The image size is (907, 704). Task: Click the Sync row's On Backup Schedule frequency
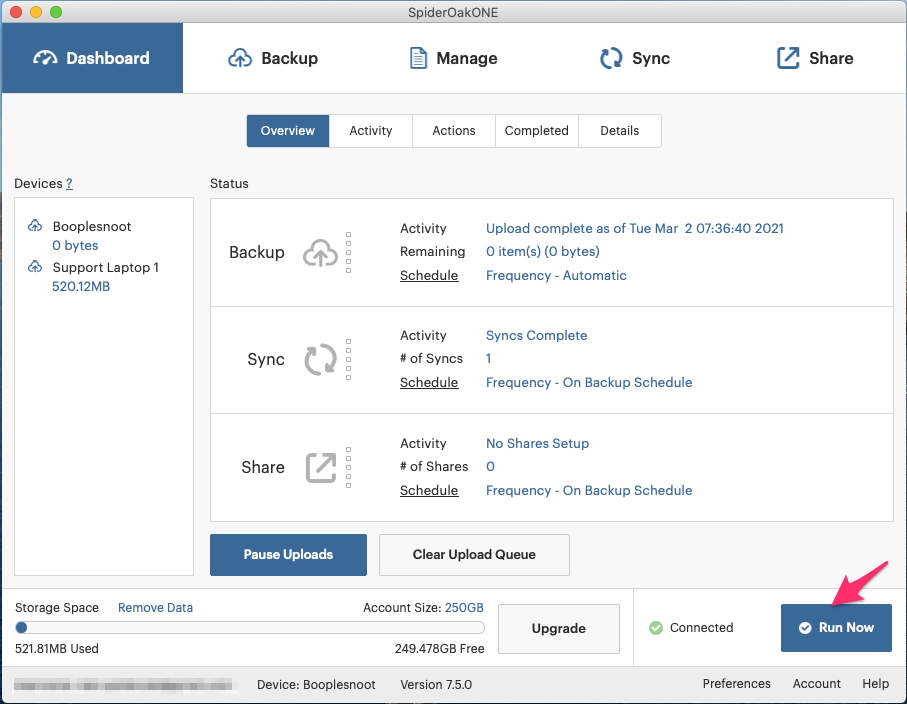click(589, 382)
